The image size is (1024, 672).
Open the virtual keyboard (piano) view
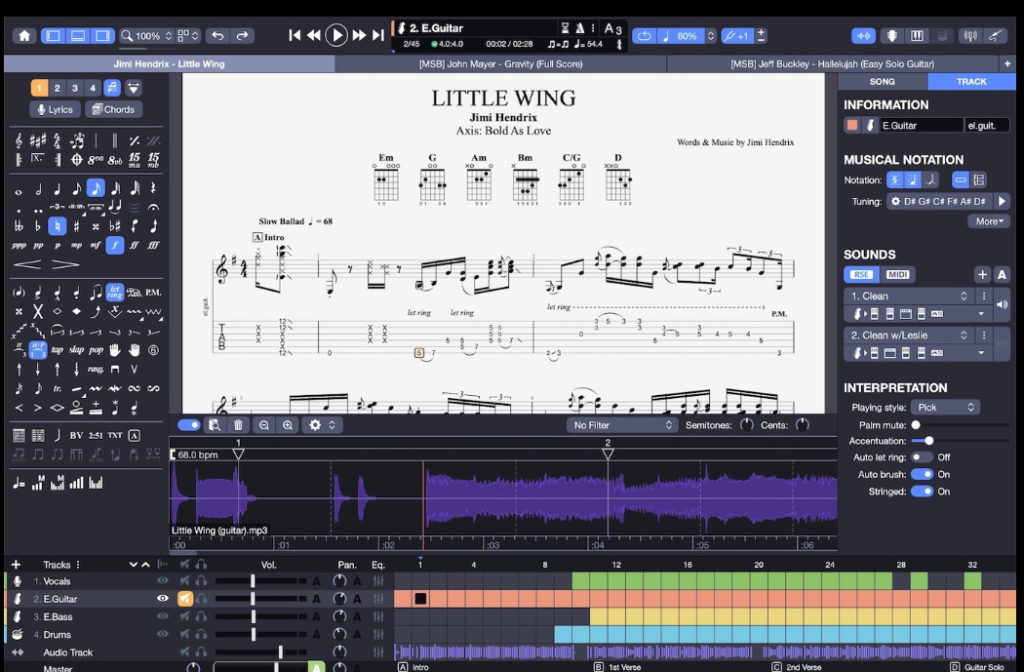coord(916,36)
